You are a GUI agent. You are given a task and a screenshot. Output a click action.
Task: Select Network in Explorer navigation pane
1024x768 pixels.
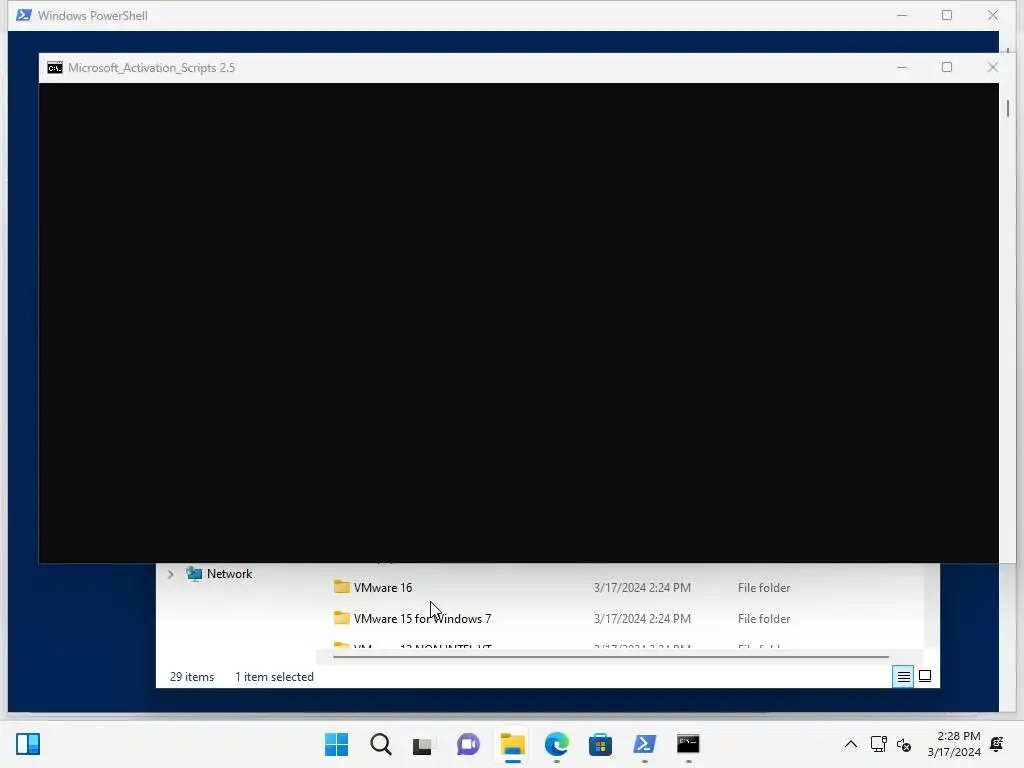click(229, 574)
